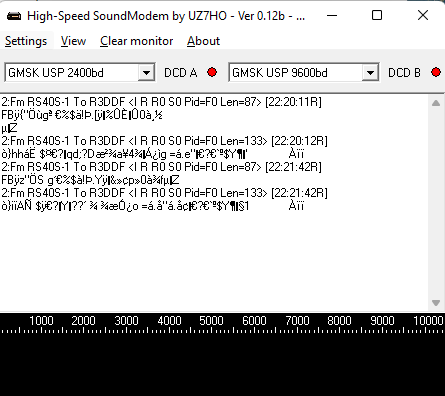Click the monitor scrollbar down arrow
The width and height of the screenshot is (445, 396).
[x=436, y=303]
